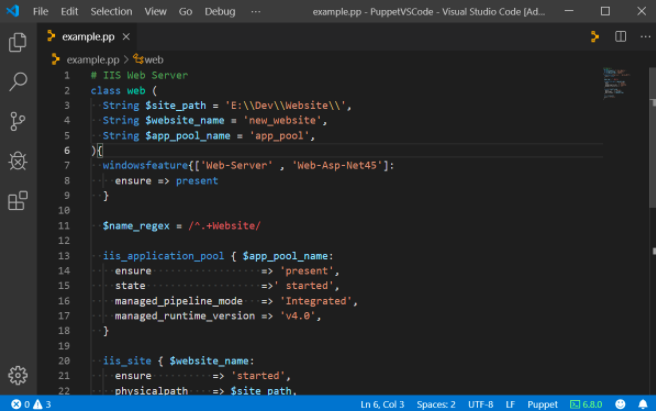Click 'started' value on line 21

point(258,376)
